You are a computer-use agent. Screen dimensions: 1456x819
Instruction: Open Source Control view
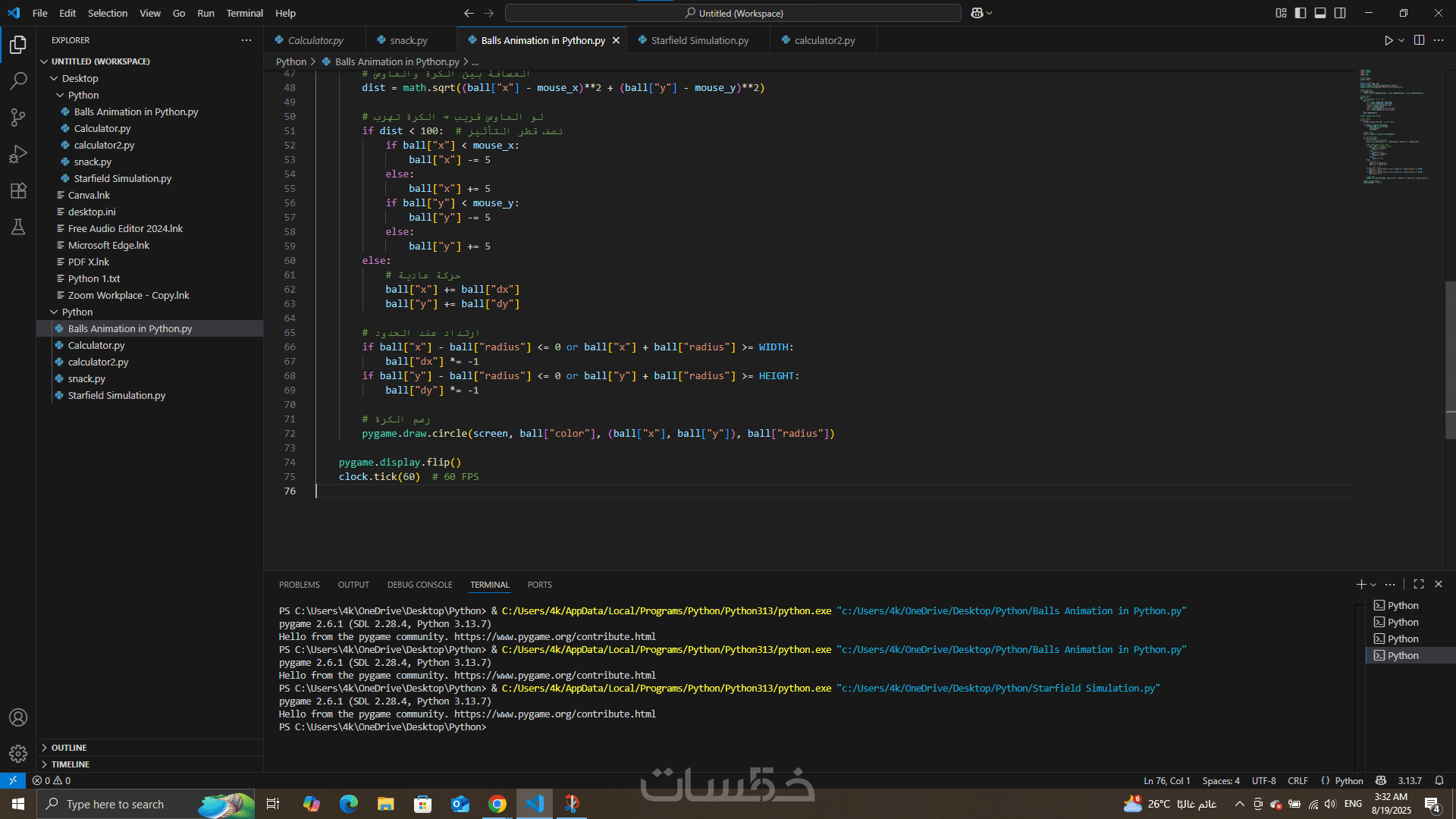tap(18, 117)
